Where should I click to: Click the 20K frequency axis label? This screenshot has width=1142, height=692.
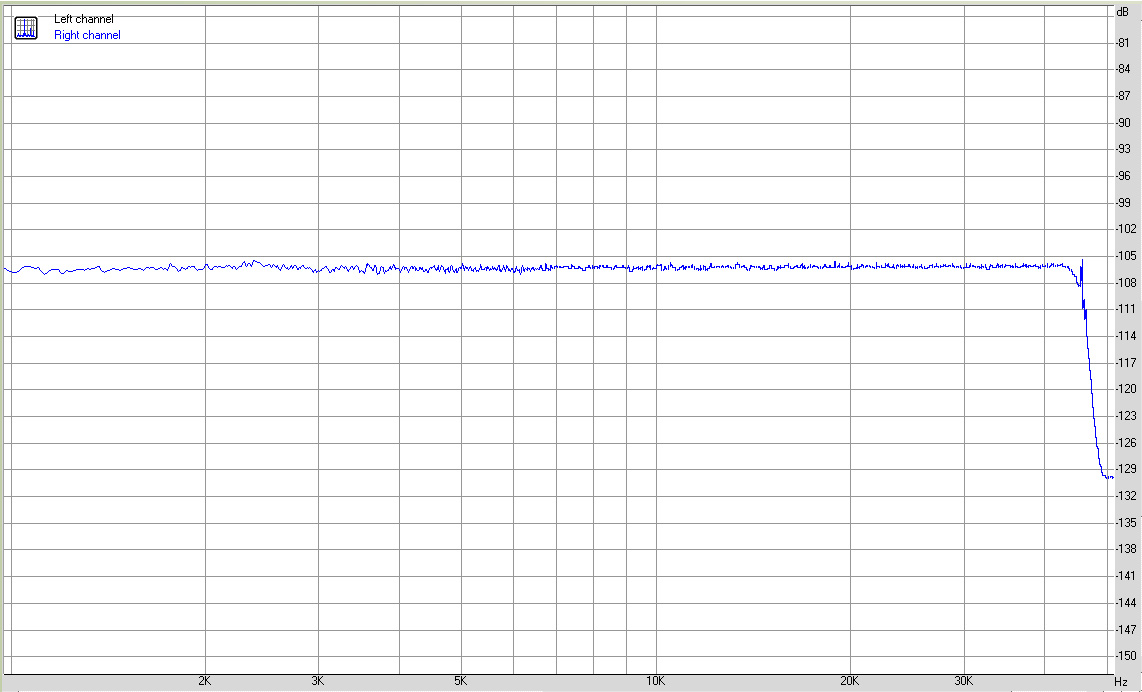click(x=849, y=682)
